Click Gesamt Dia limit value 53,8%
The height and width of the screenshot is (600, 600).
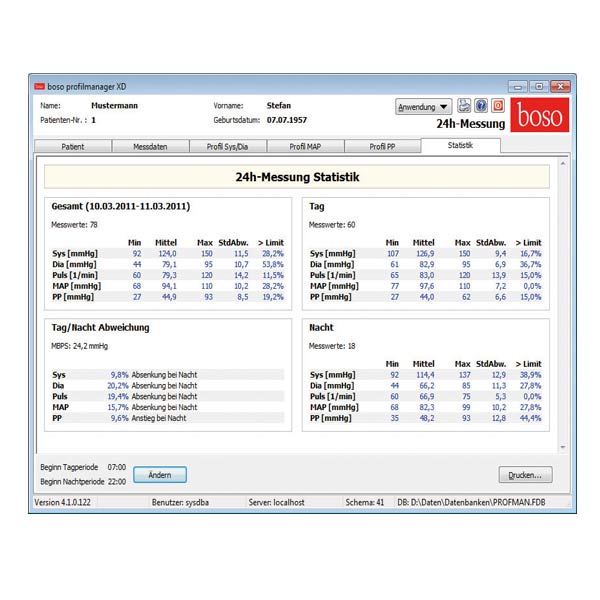click(x=273, y=264)
